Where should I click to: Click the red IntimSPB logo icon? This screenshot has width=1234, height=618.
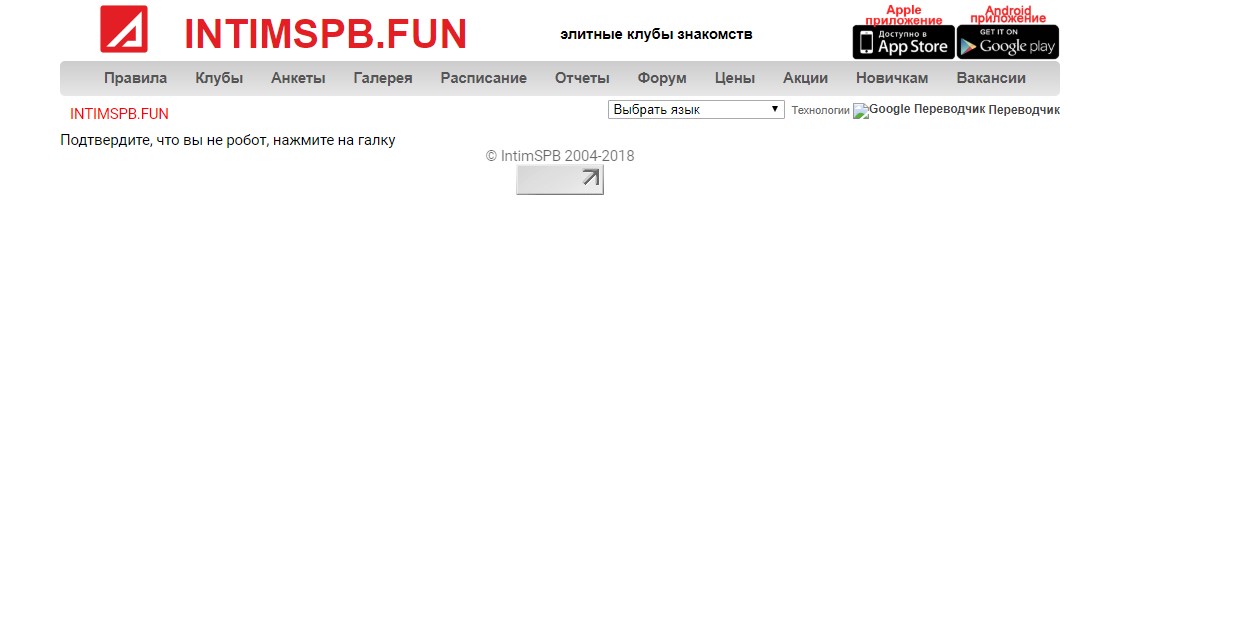pyautogui.click(x=124, y=29)
